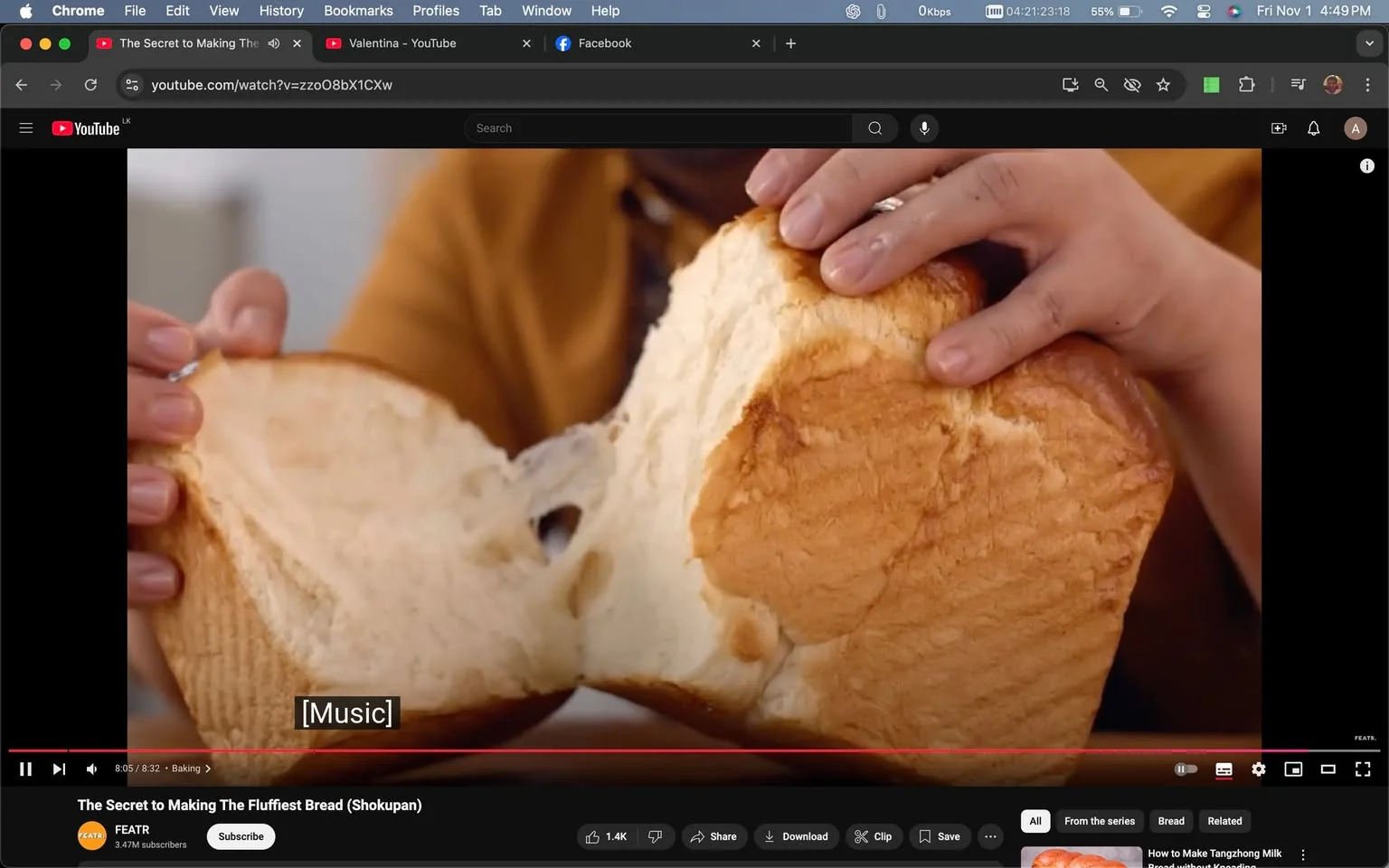The image size is (1389, 868).
Task: Click the youtube.com address bar URL
Action: 271,85
